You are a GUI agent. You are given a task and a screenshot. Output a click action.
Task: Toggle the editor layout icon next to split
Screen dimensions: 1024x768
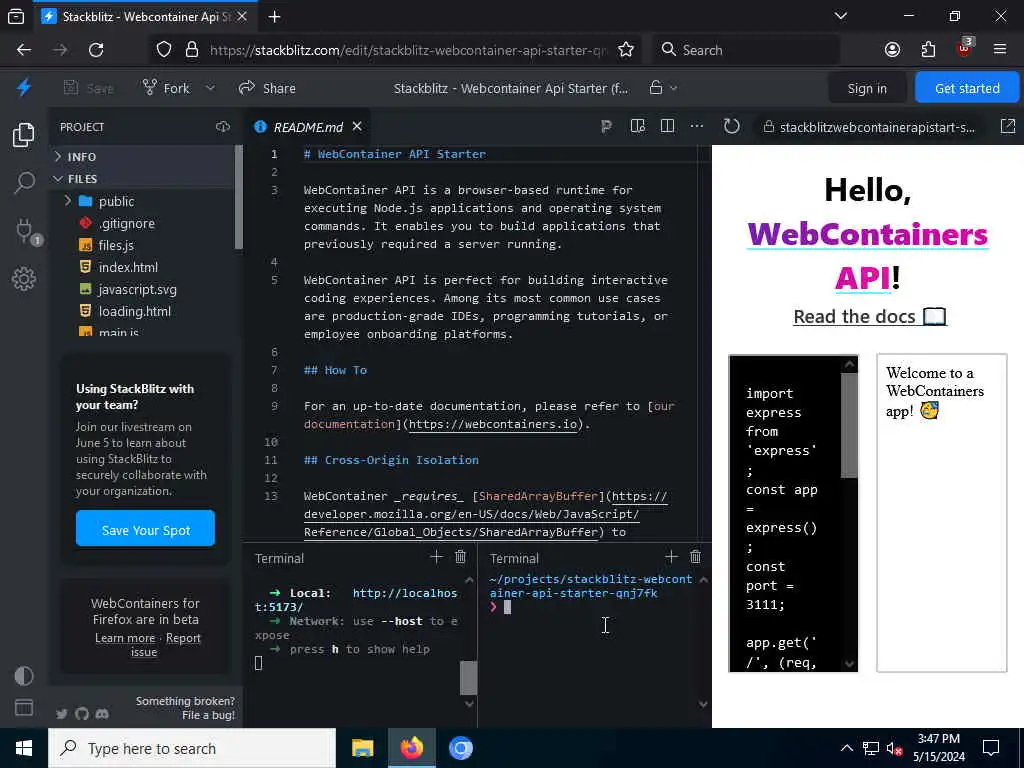638,126
